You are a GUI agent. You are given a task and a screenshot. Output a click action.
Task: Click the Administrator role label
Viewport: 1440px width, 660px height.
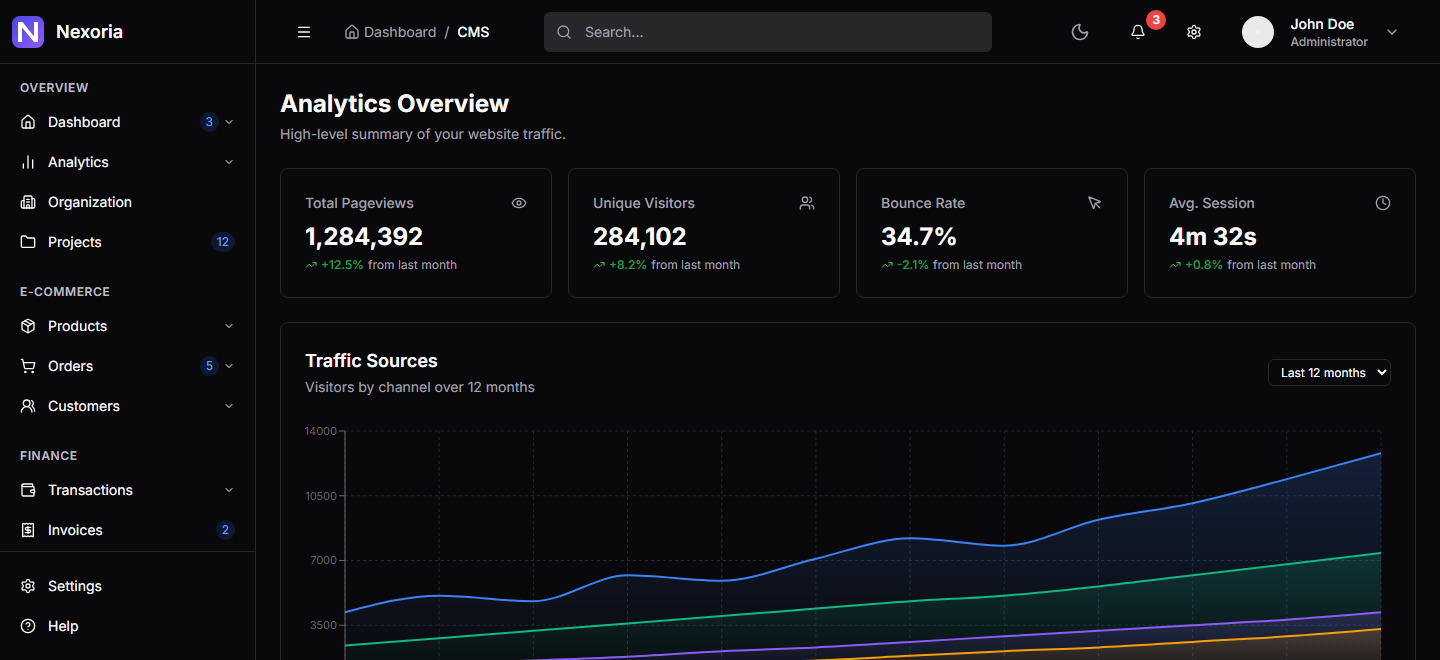tap(1329, 42)
